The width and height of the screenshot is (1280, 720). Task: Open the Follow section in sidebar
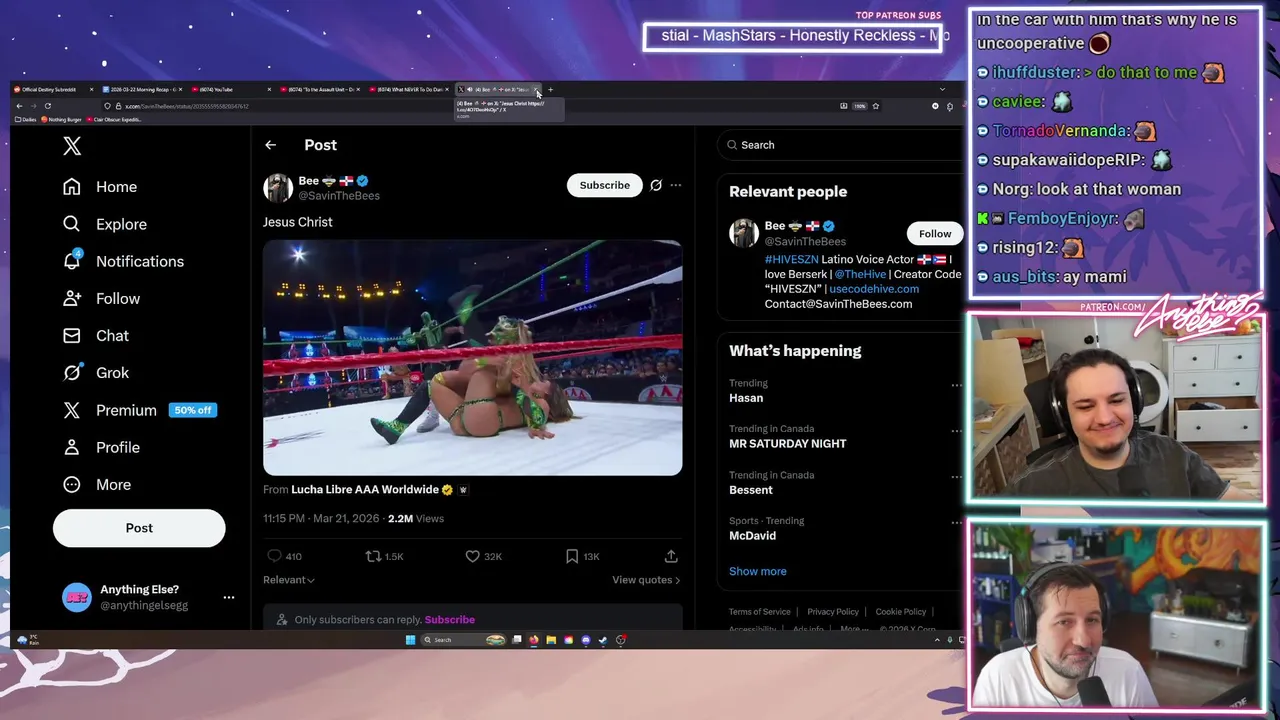[x=100, y=298]
